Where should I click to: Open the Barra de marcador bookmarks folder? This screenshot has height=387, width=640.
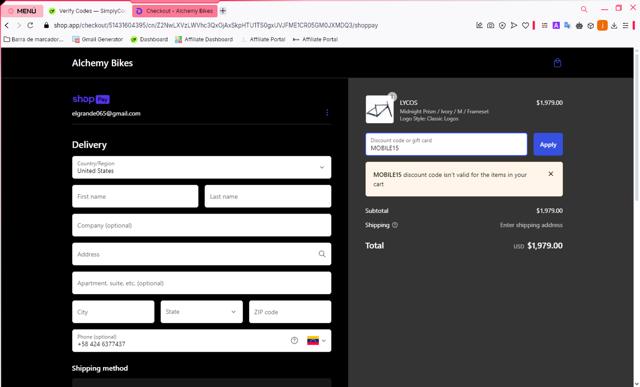point(33,40)
